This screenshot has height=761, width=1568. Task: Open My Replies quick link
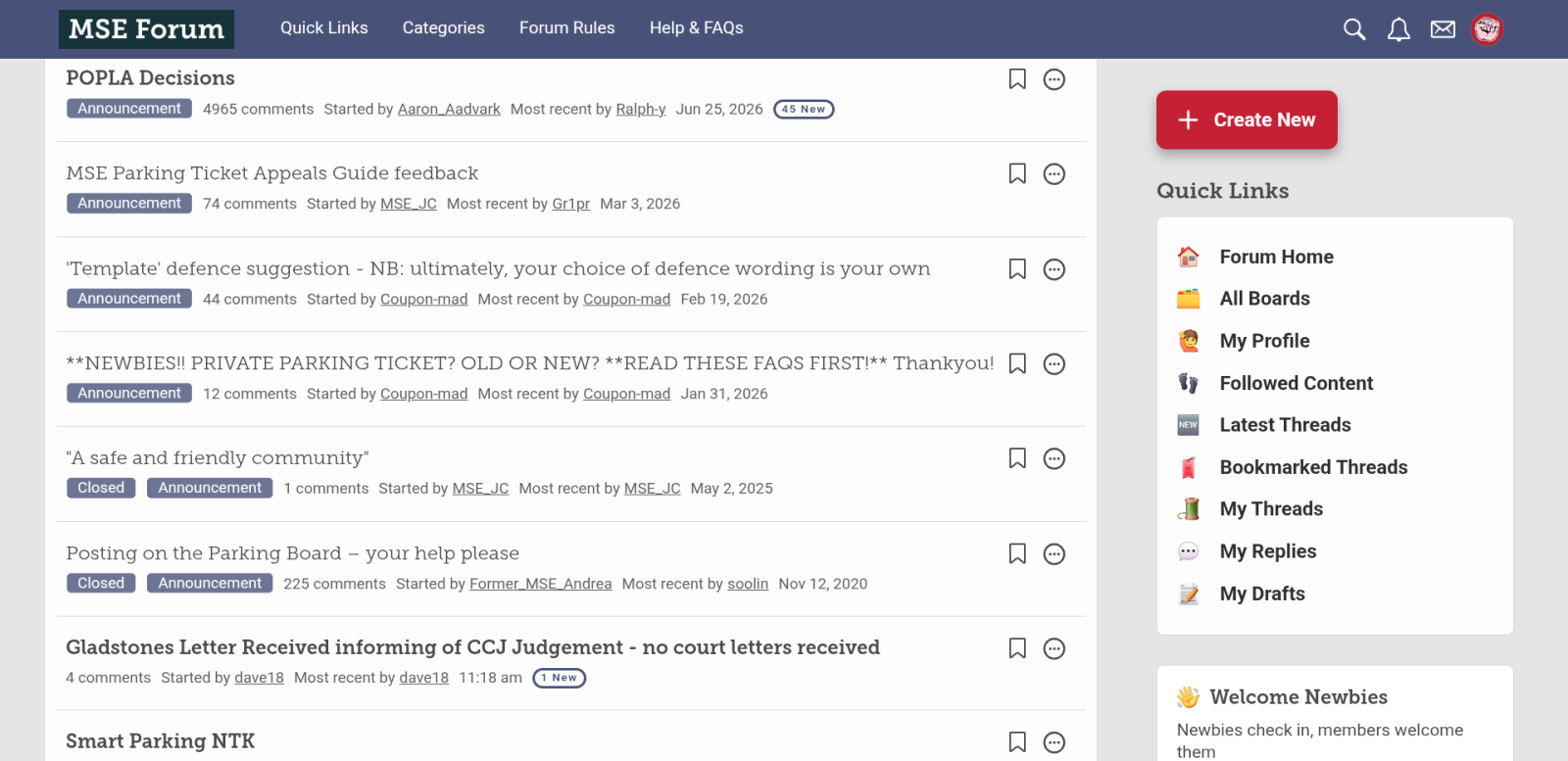(x=1268, y=551)
